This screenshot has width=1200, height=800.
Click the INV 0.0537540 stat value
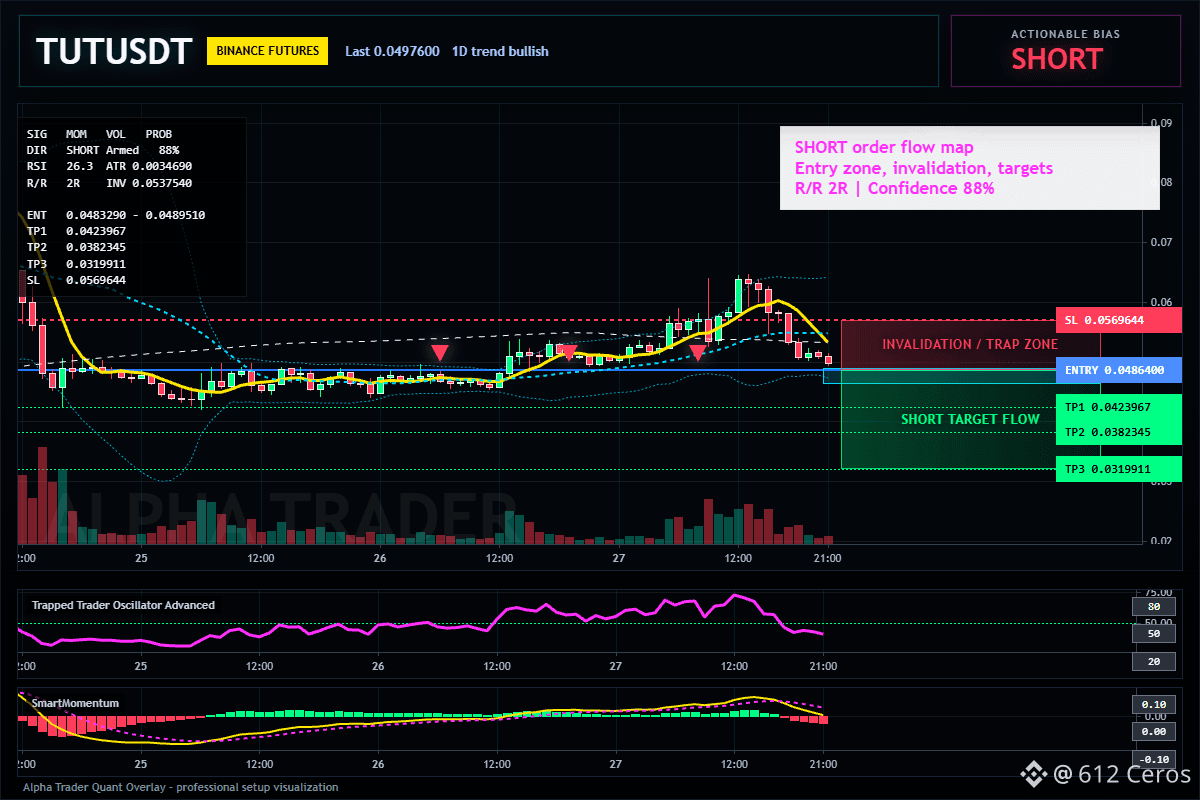[x=149, y=183]
